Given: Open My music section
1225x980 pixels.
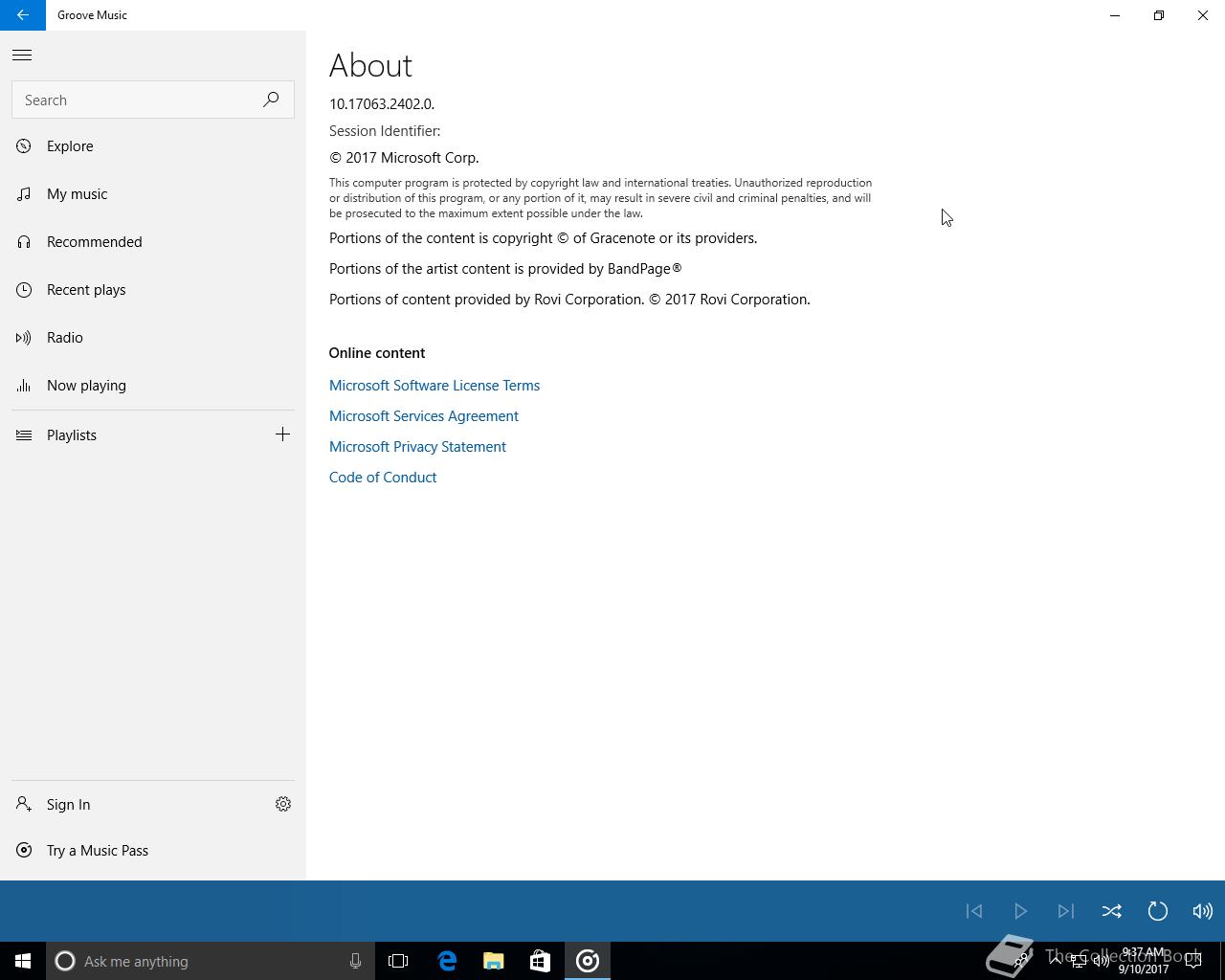Looking at the screenshot, I should tap(153, 194).
